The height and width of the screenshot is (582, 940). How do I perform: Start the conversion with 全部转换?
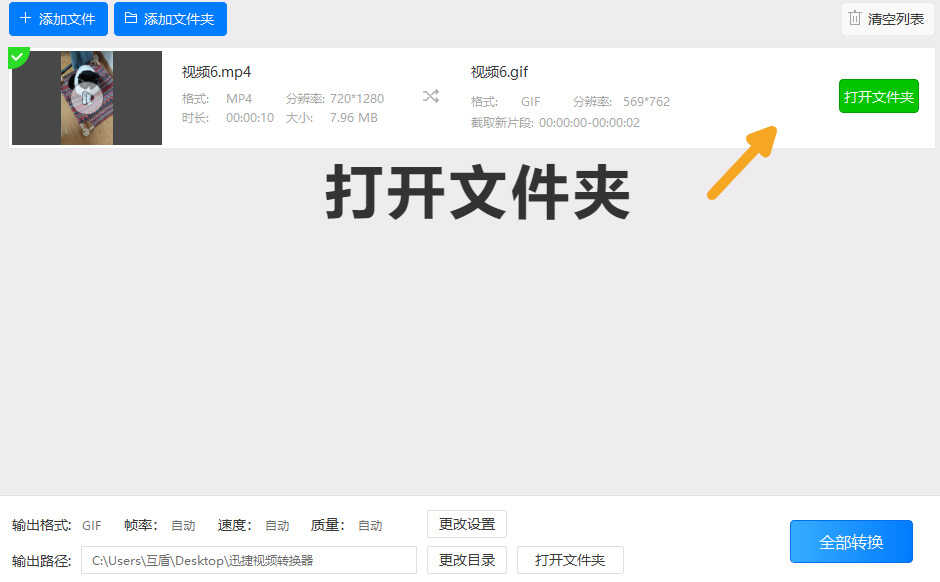[851, 542]
